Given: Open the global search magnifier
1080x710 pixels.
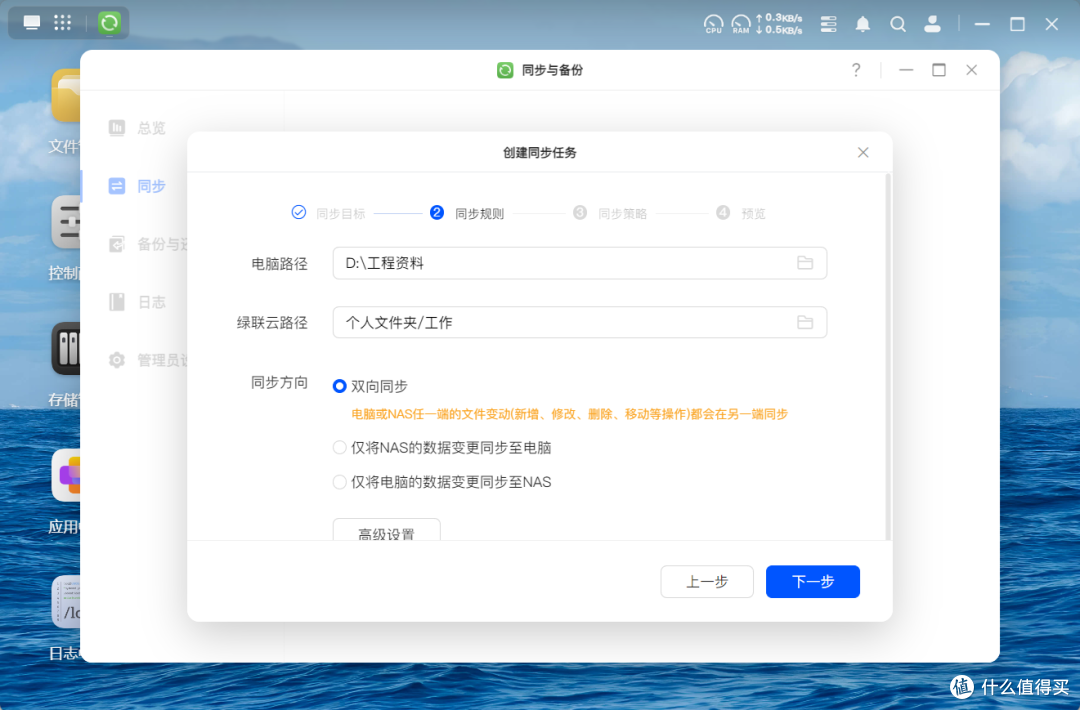Looking at the screenshot, I should (897, 24).
